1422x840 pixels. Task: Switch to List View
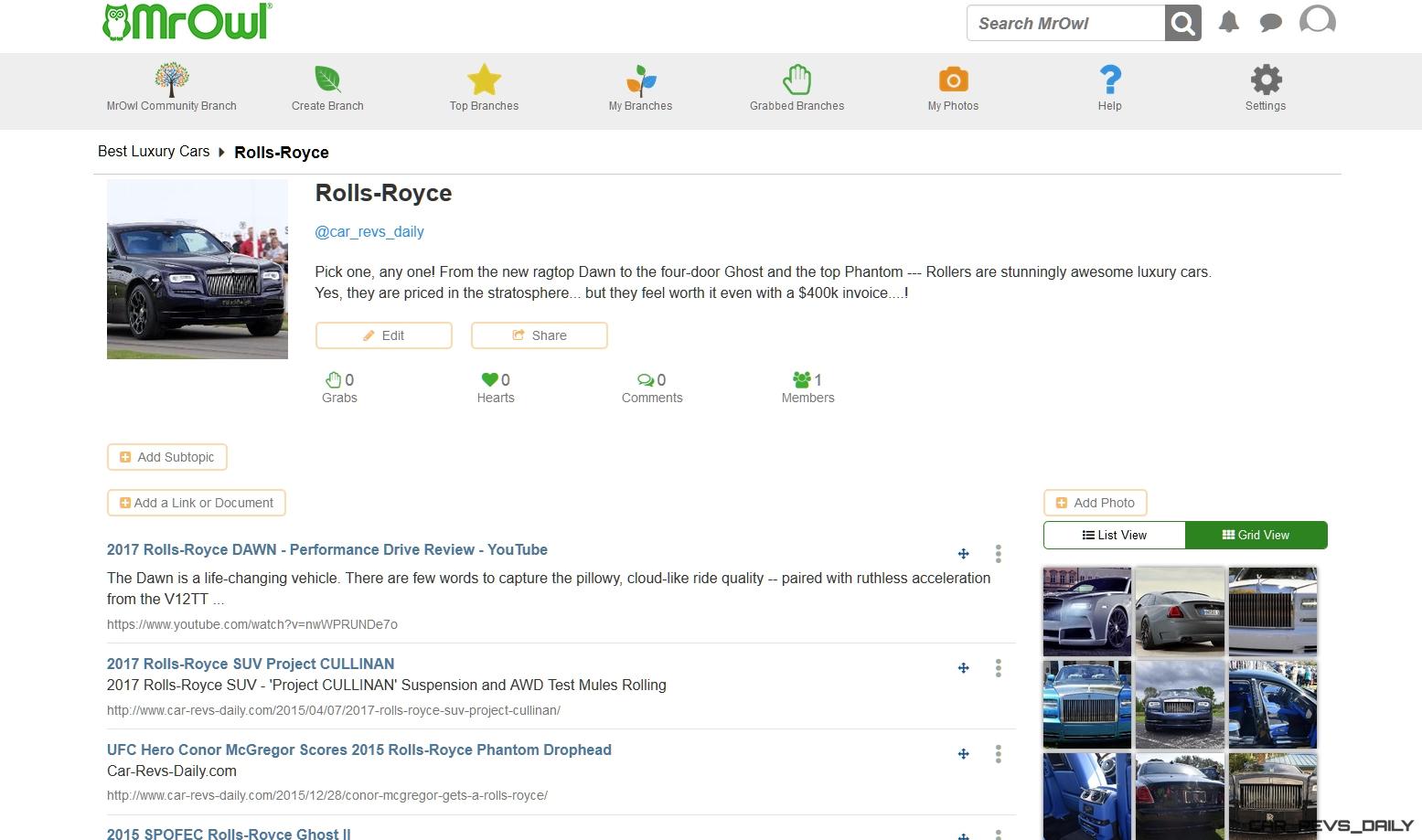point(1114,536)
